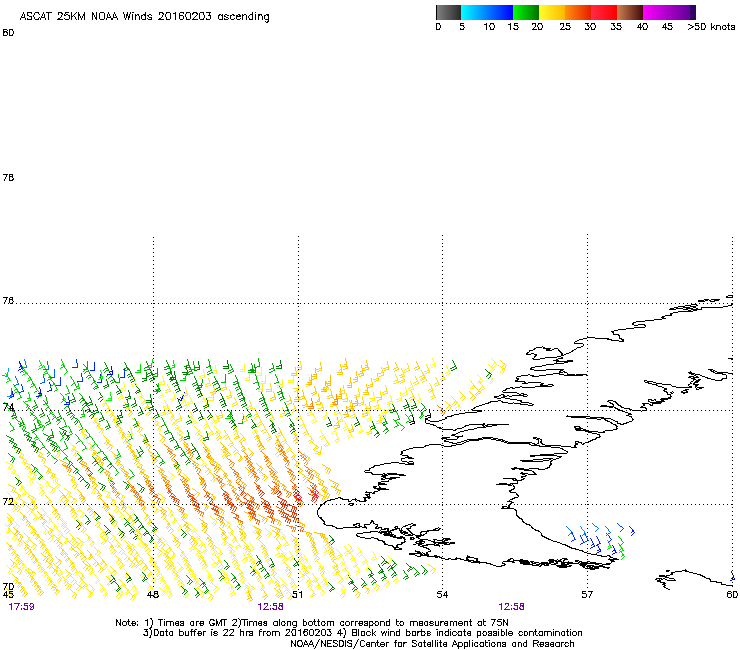Click the 72 latitude axis label
Viewport: 740px width, 650px height.
[x=8, y=501]
